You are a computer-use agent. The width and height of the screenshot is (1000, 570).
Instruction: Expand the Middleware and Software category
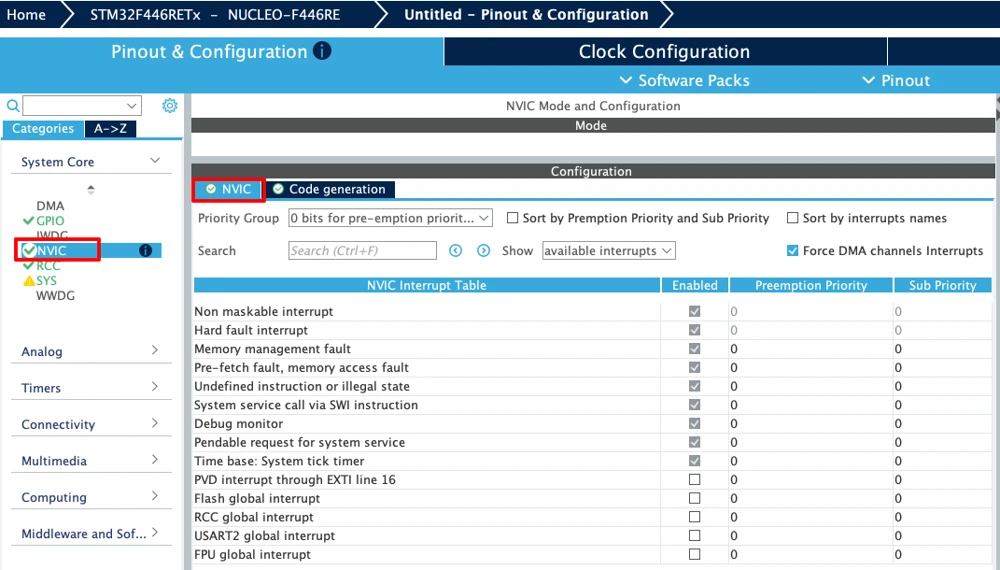click(x=155, y=532)
